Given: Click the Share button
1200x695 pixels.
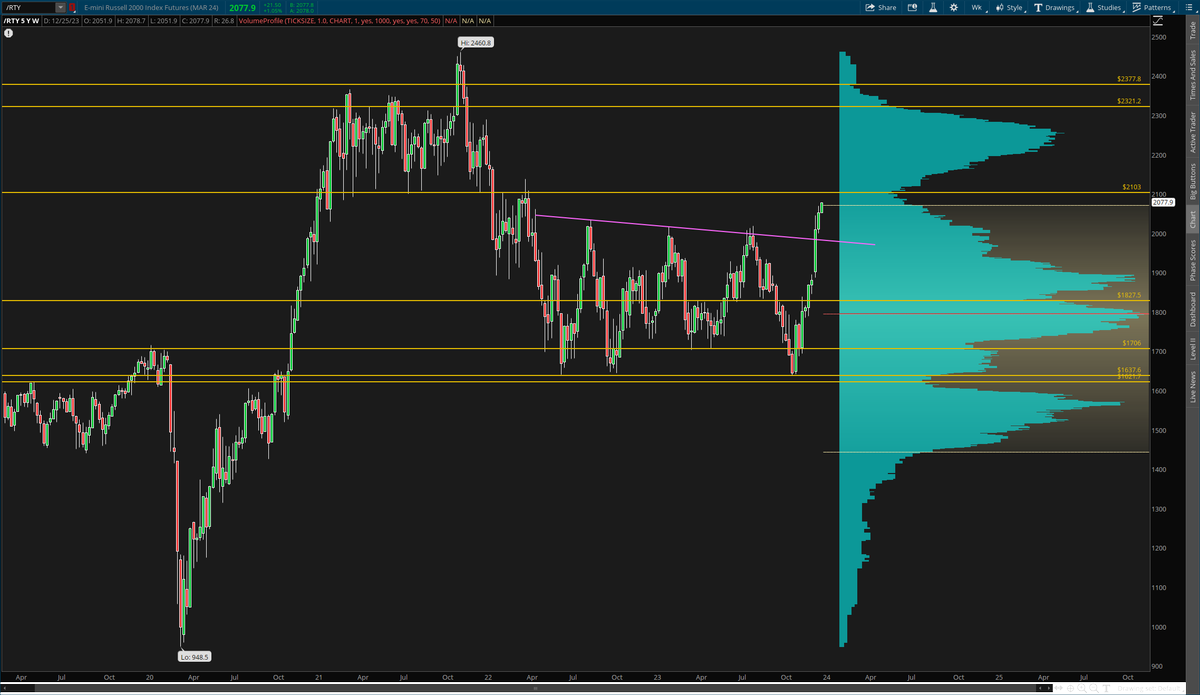Looking at the screenshot, I should point(881,7).
